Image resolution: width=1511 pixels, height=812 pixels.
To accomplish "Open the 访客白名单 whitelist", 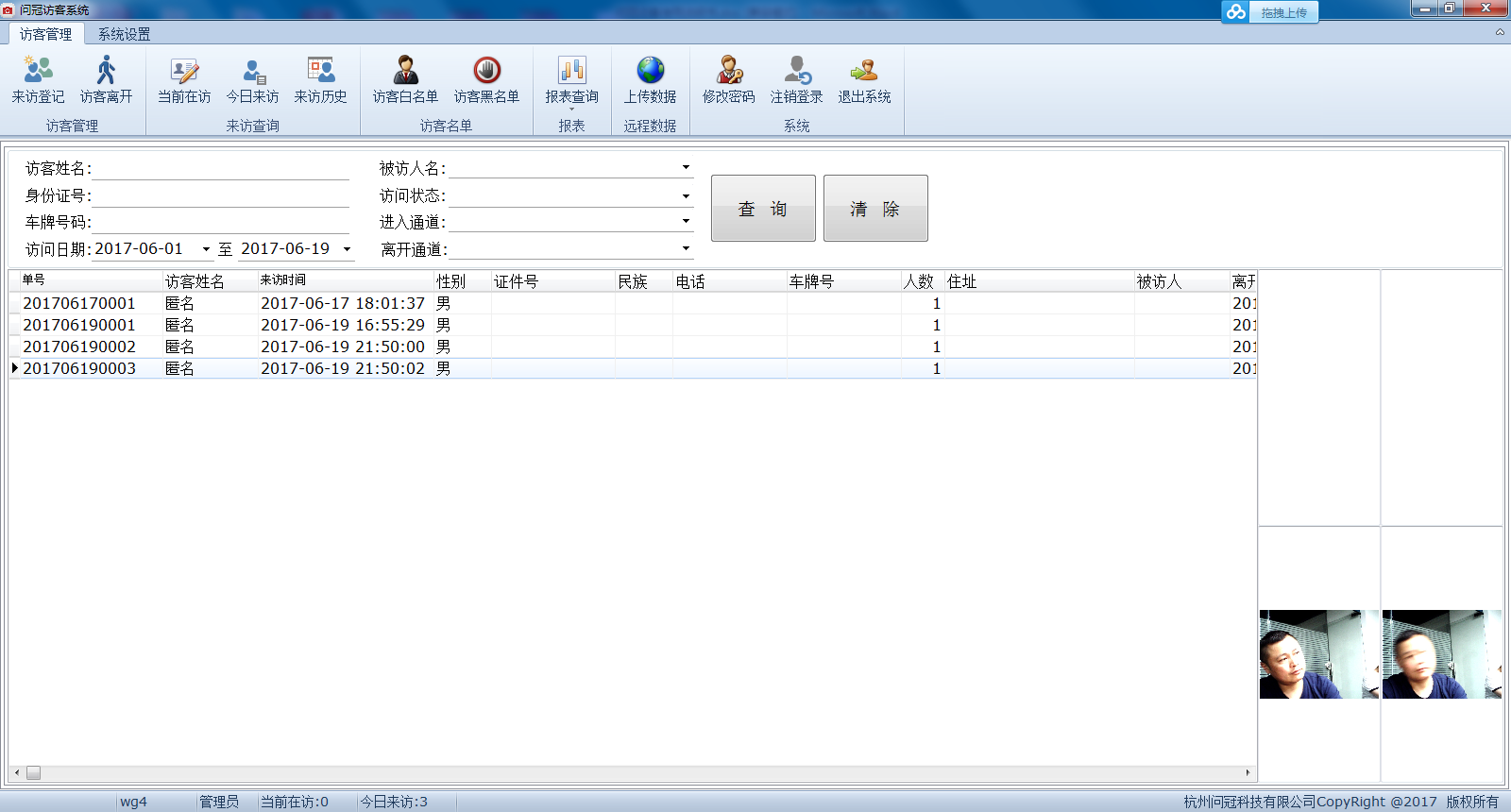I will click(x=405, y=79).
